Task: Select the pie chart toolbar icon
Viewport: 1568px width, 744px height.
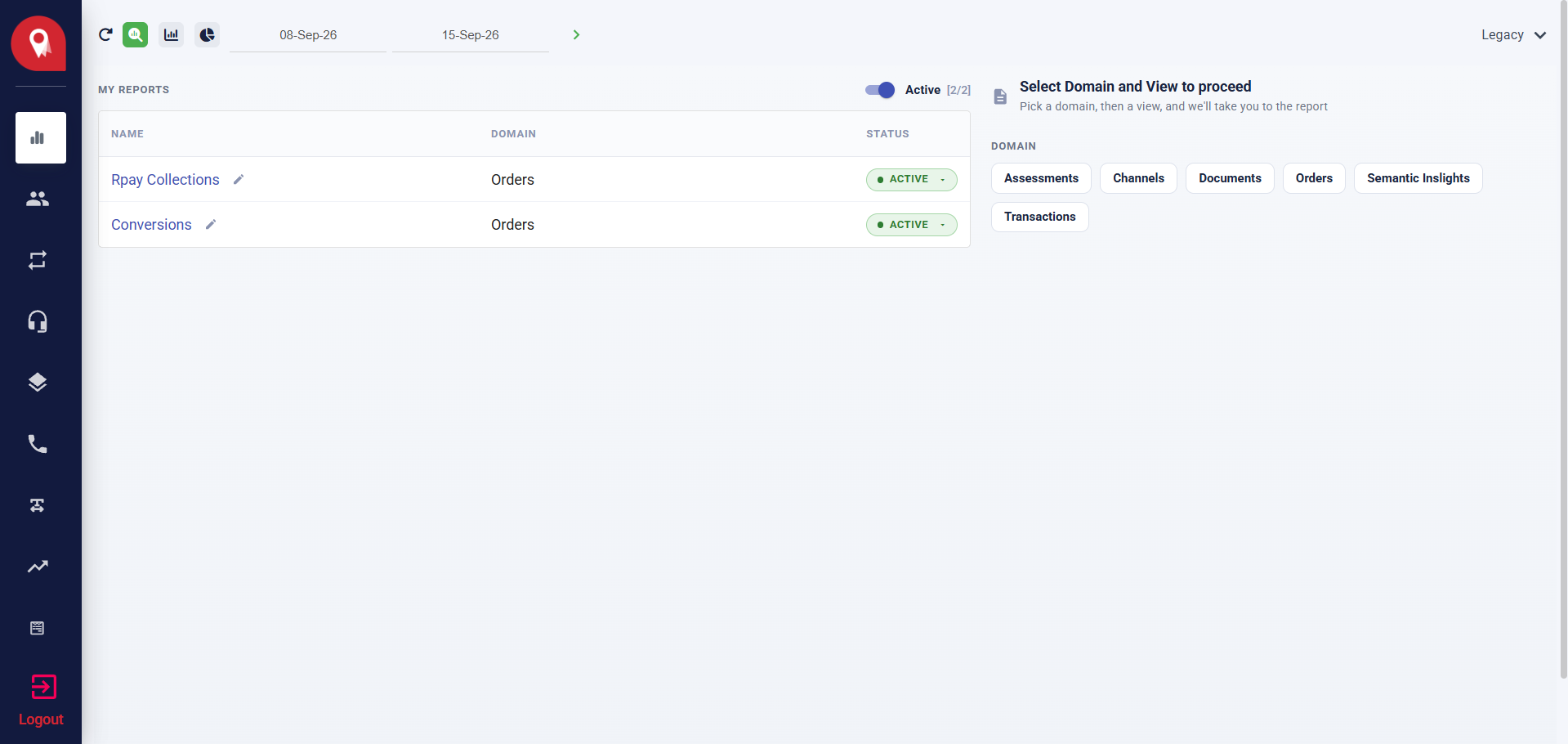Action: (207, 34)
